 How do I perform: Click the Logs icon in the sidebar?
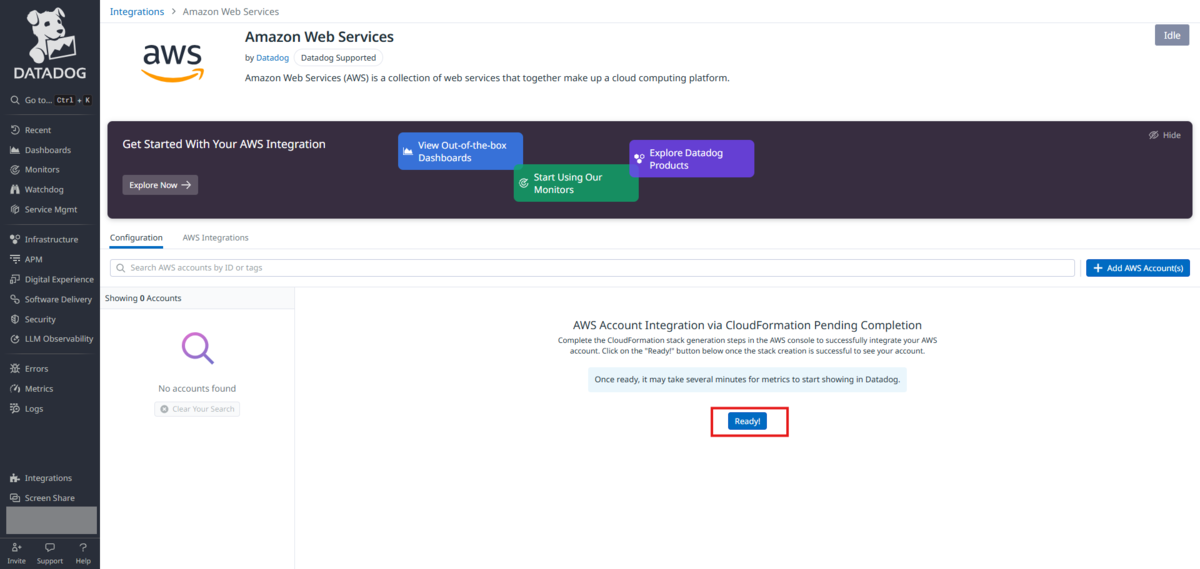click(15, 409)
